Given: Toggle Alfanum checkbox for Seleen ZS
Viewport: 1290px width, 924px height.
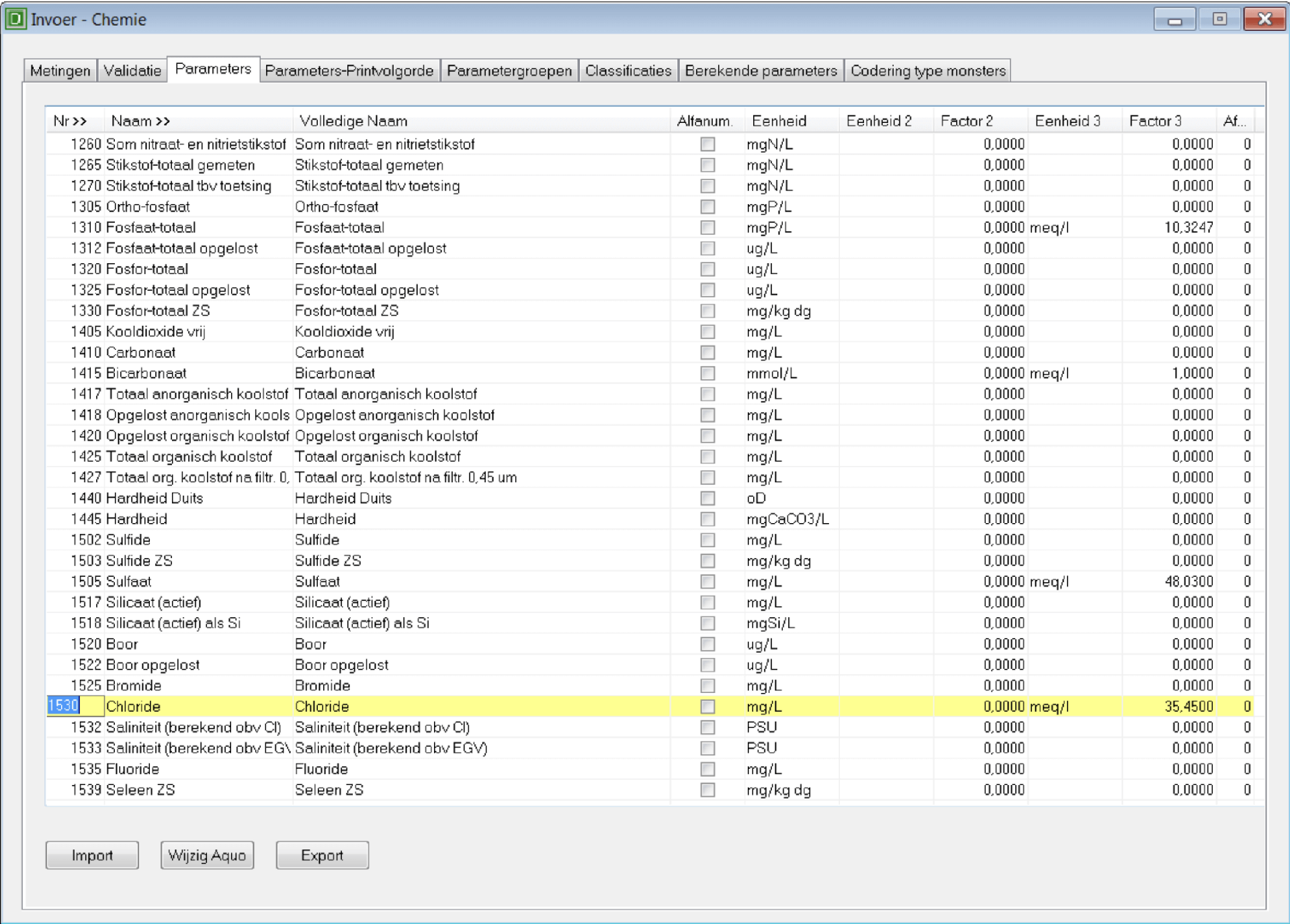Looking at the screenshot, I should coord(707,789).
